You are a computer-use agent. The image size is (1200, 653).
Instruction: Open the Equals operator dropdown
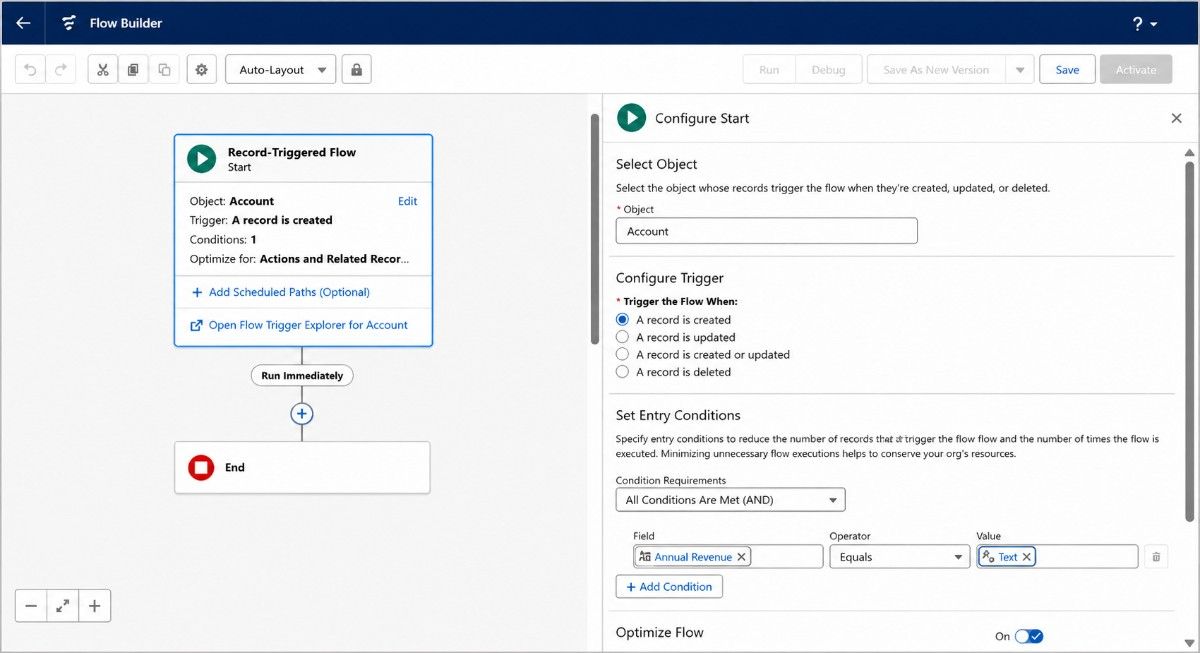tap(899, 557)
